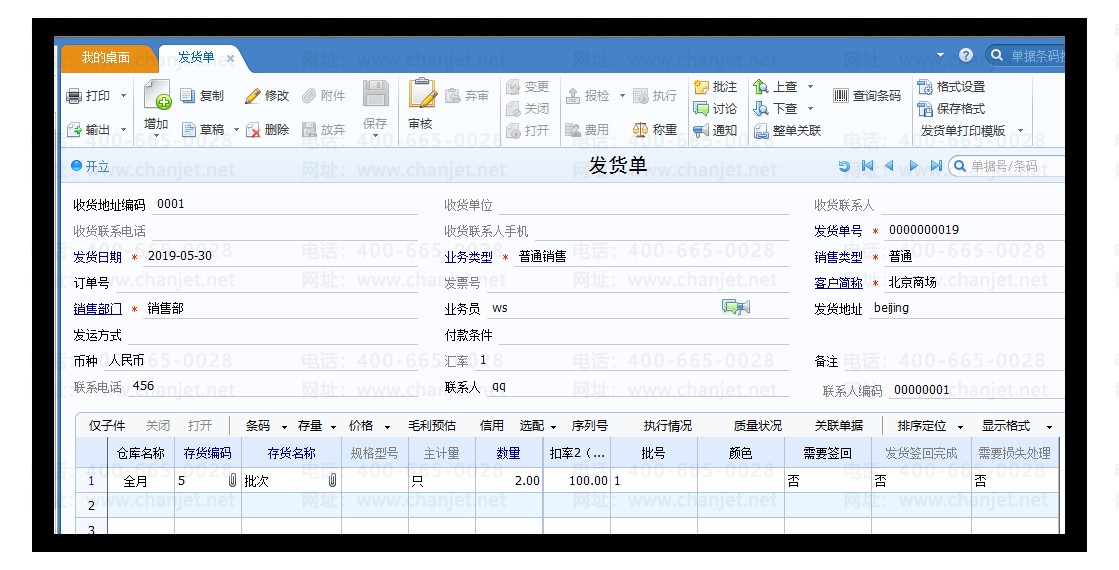Click the 保存 save disk icon
Viewport: 1119px width, 570px height.
click(x=375, y=94)
